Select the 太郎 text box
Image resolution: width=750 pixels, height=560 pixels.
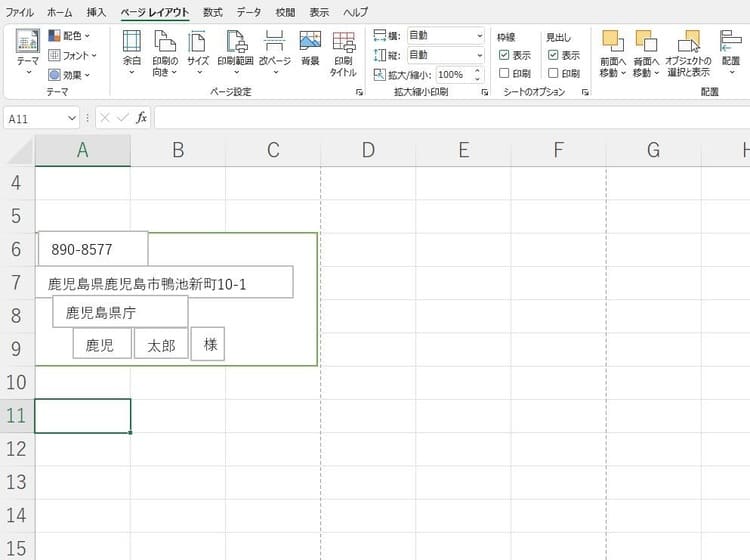click(161, 343)
